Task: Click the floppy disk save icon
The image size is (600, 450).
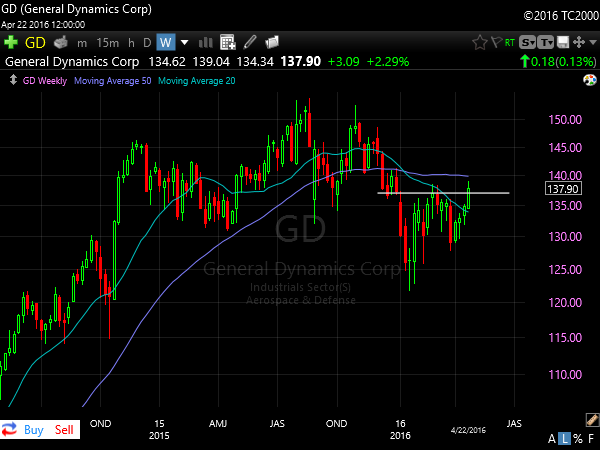Action: (x=563, y=42)
